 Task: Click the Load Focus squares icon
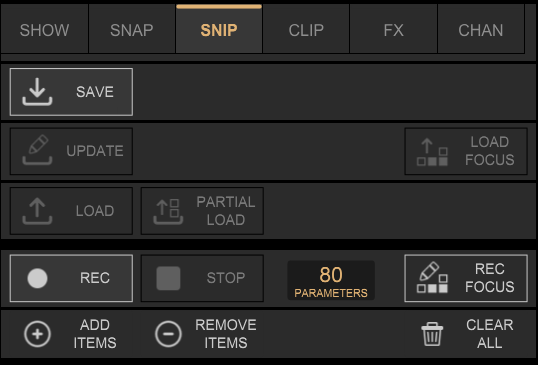click(432, 152)
